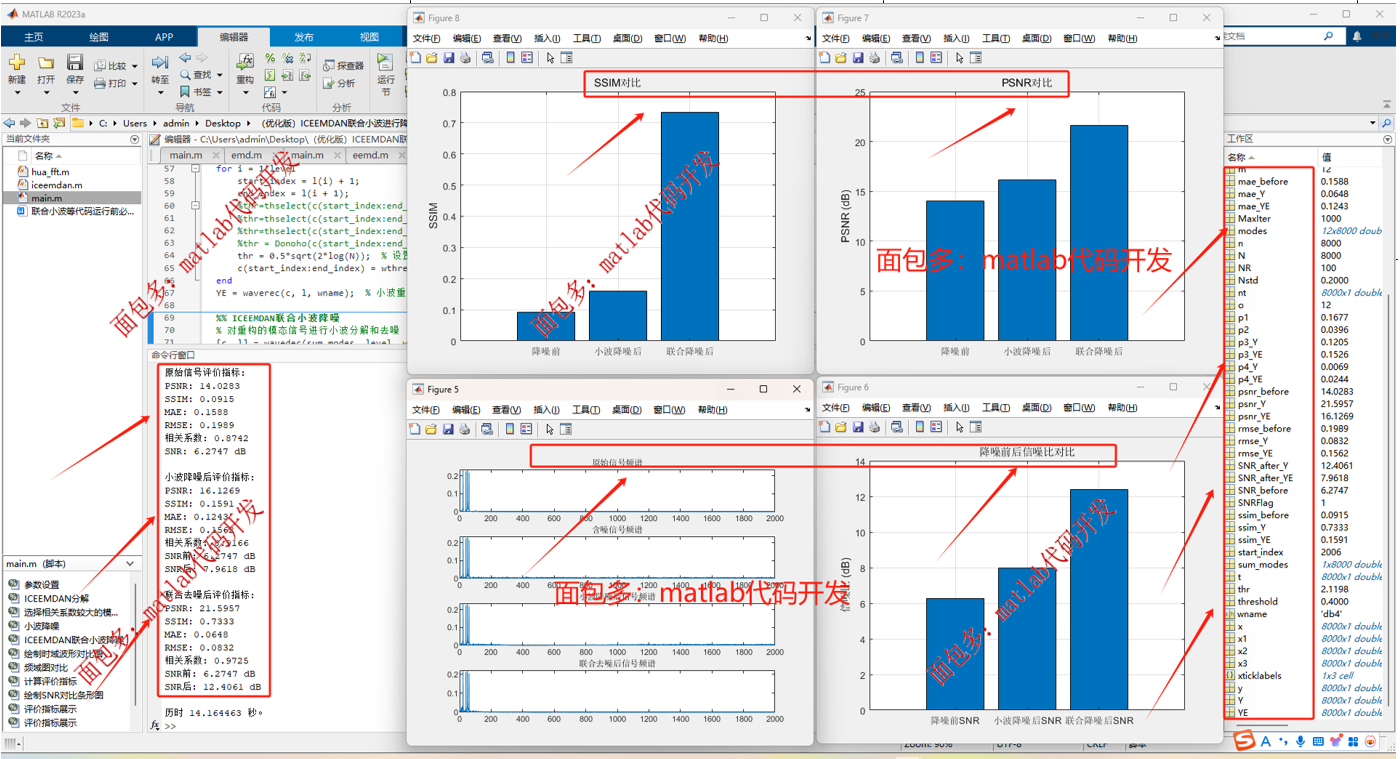Click Save icon in Figure 8 toolbar
This screenshot has width=1400, height=759.
click(x=449, y=58)
